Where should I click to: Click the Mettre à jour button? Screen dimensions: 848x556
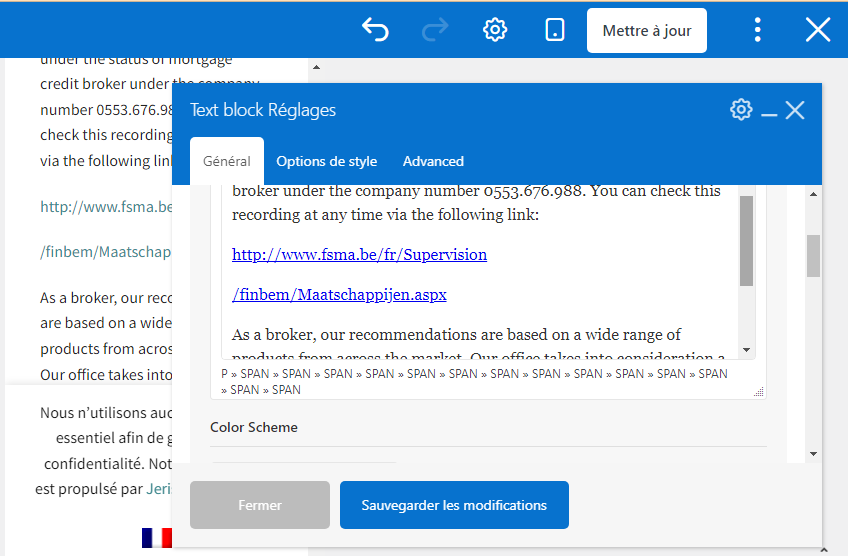click(647, 30)
